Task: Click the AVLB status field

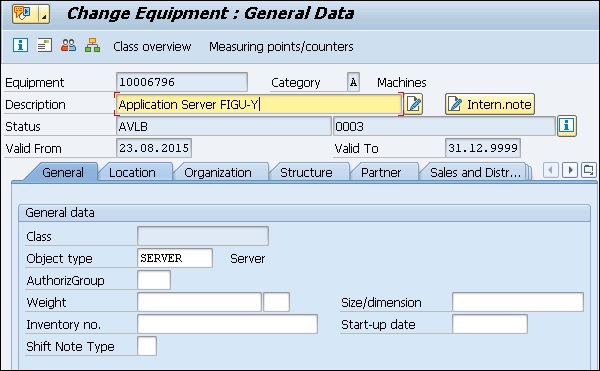Action: point(223,126)
